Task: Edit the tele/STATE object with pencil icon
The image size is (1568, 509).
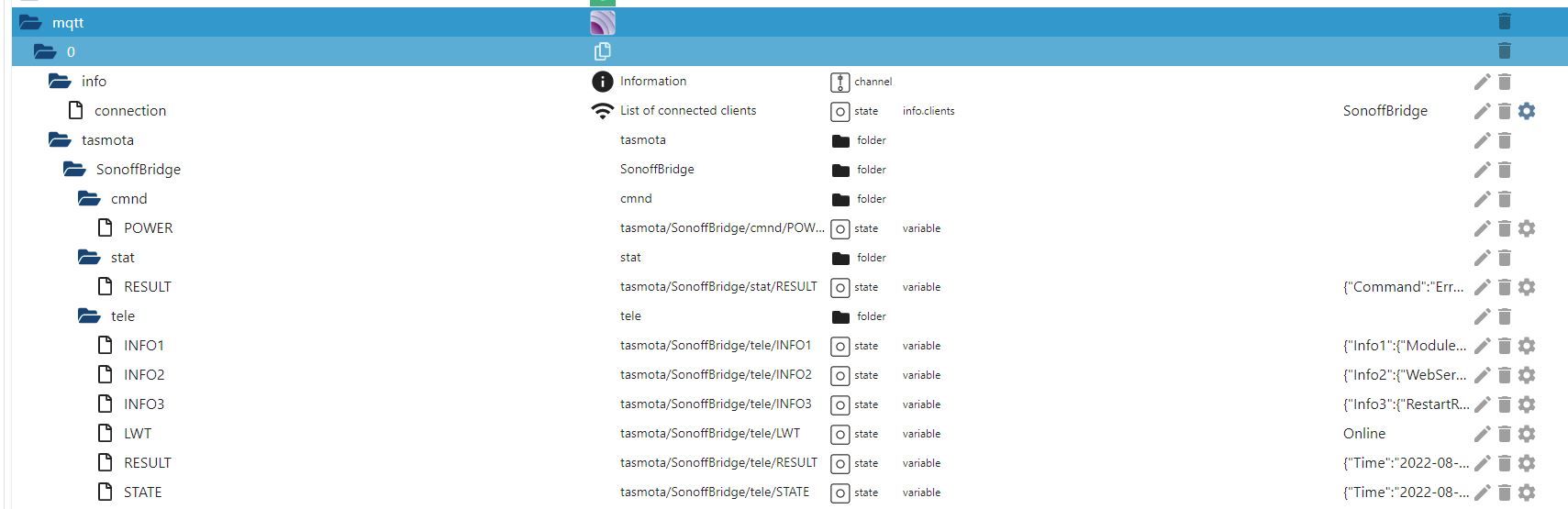Action: (x=1482, y=492)
